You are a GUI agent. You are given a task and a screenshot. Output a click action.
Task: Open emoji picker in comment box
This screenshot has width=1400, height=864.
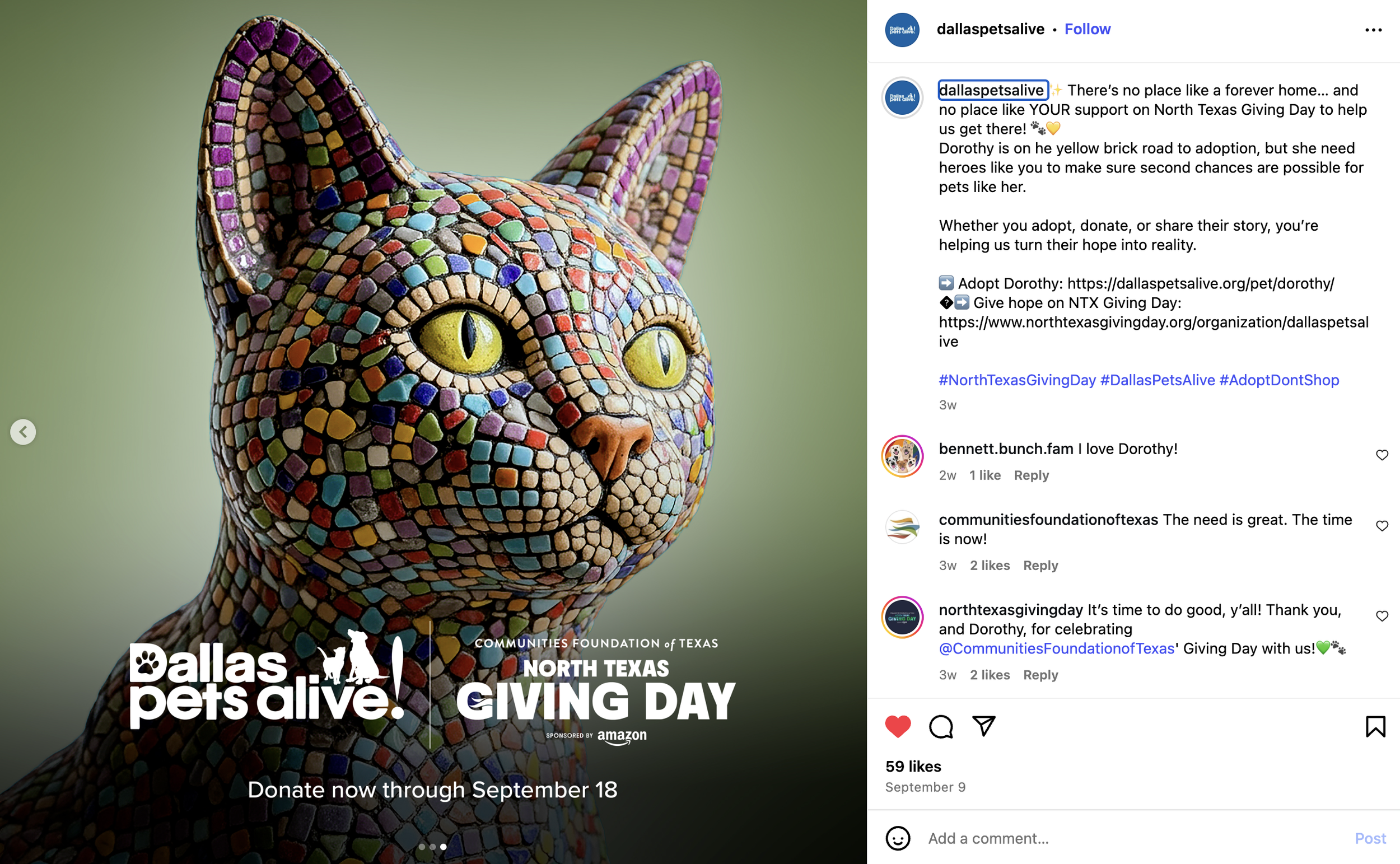pyautogui.click(x=898, y=838)
